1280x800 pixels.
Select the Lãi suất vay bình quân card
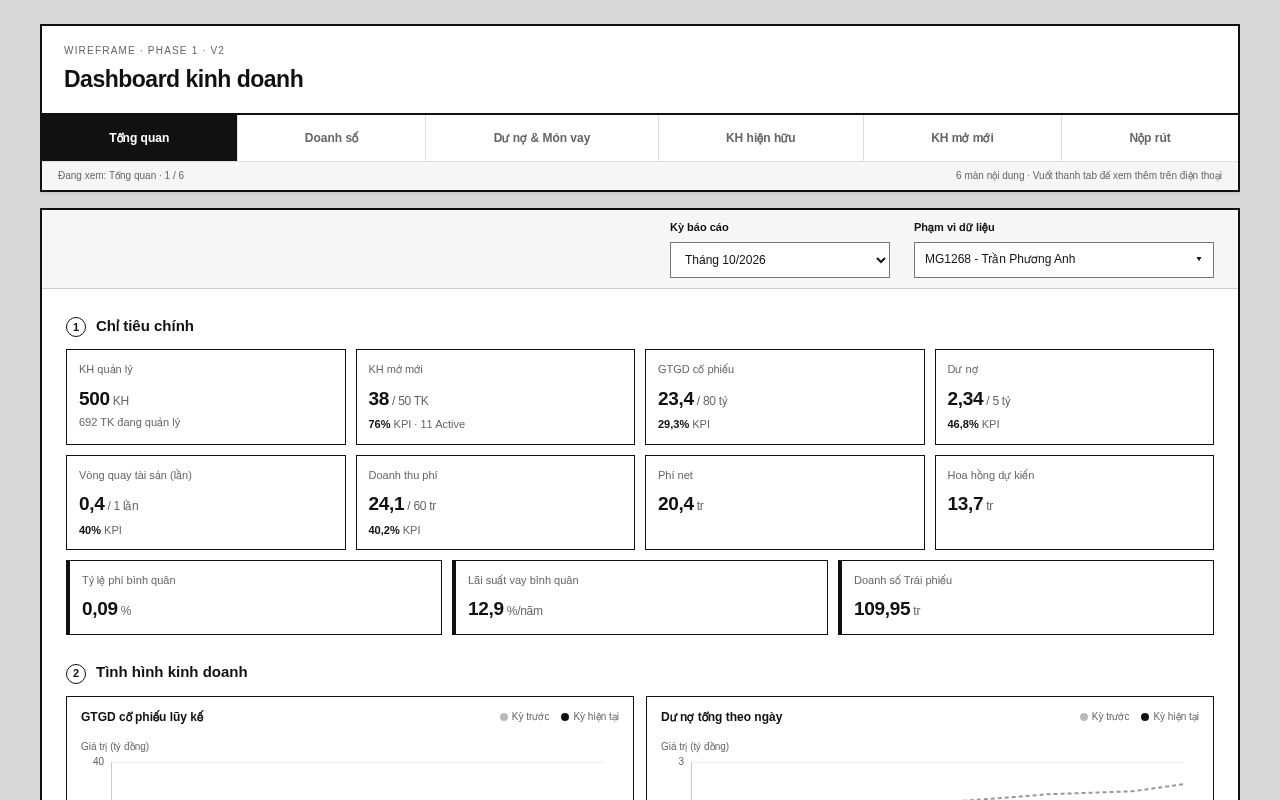click(640, 597)
